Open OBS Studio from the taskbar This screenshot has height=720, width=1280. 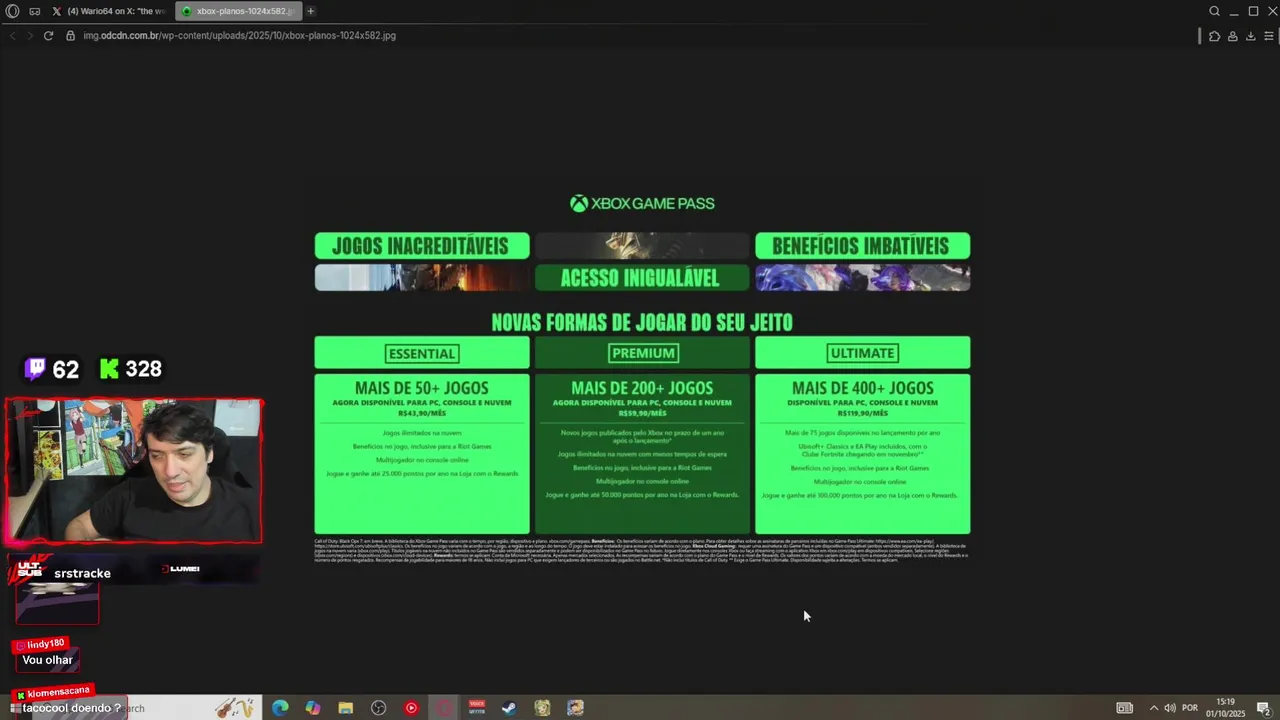378,708
